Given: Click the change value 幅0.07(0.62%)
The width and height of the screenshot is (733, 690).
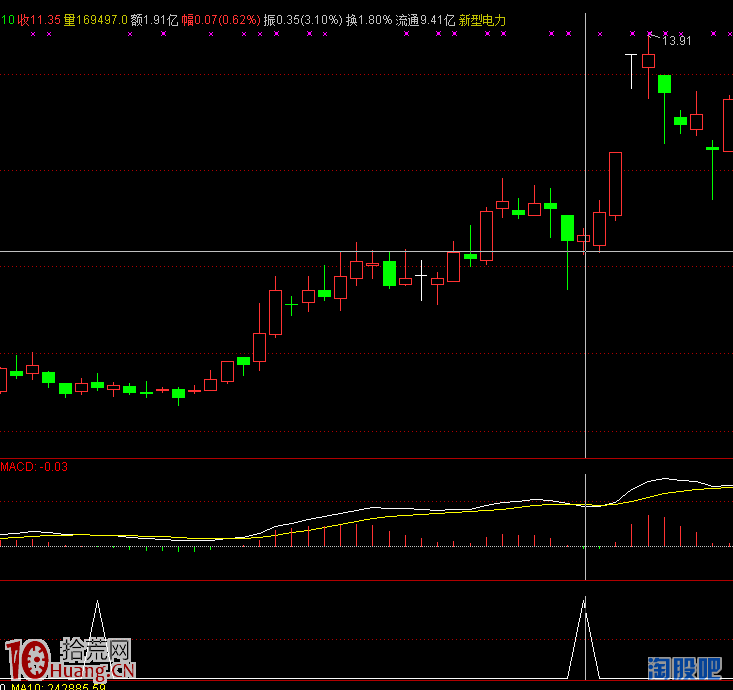Looking at the screenshot, I should (221, 20).
